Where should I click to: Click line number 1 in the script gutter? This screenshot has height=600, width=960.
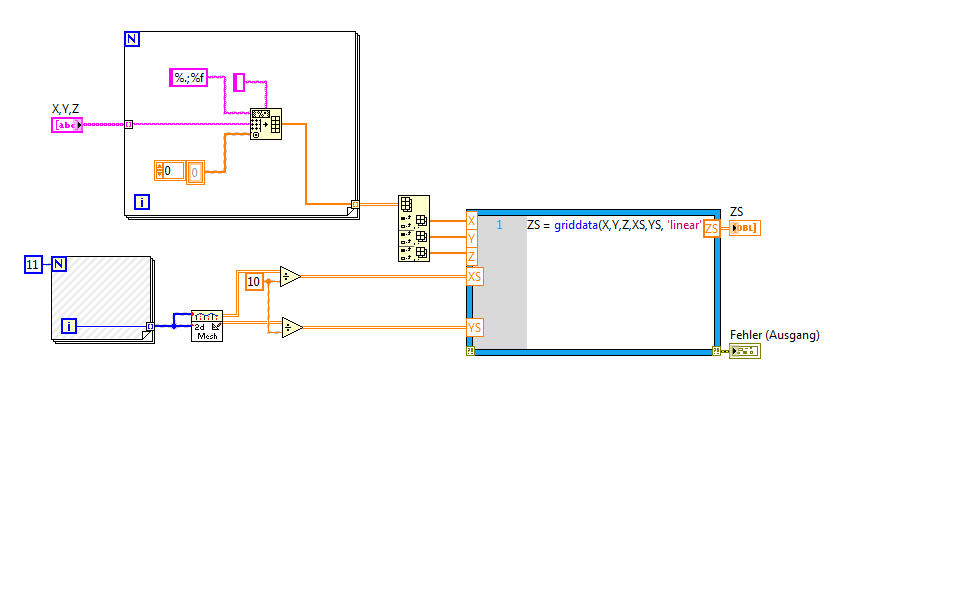(500, 225)
